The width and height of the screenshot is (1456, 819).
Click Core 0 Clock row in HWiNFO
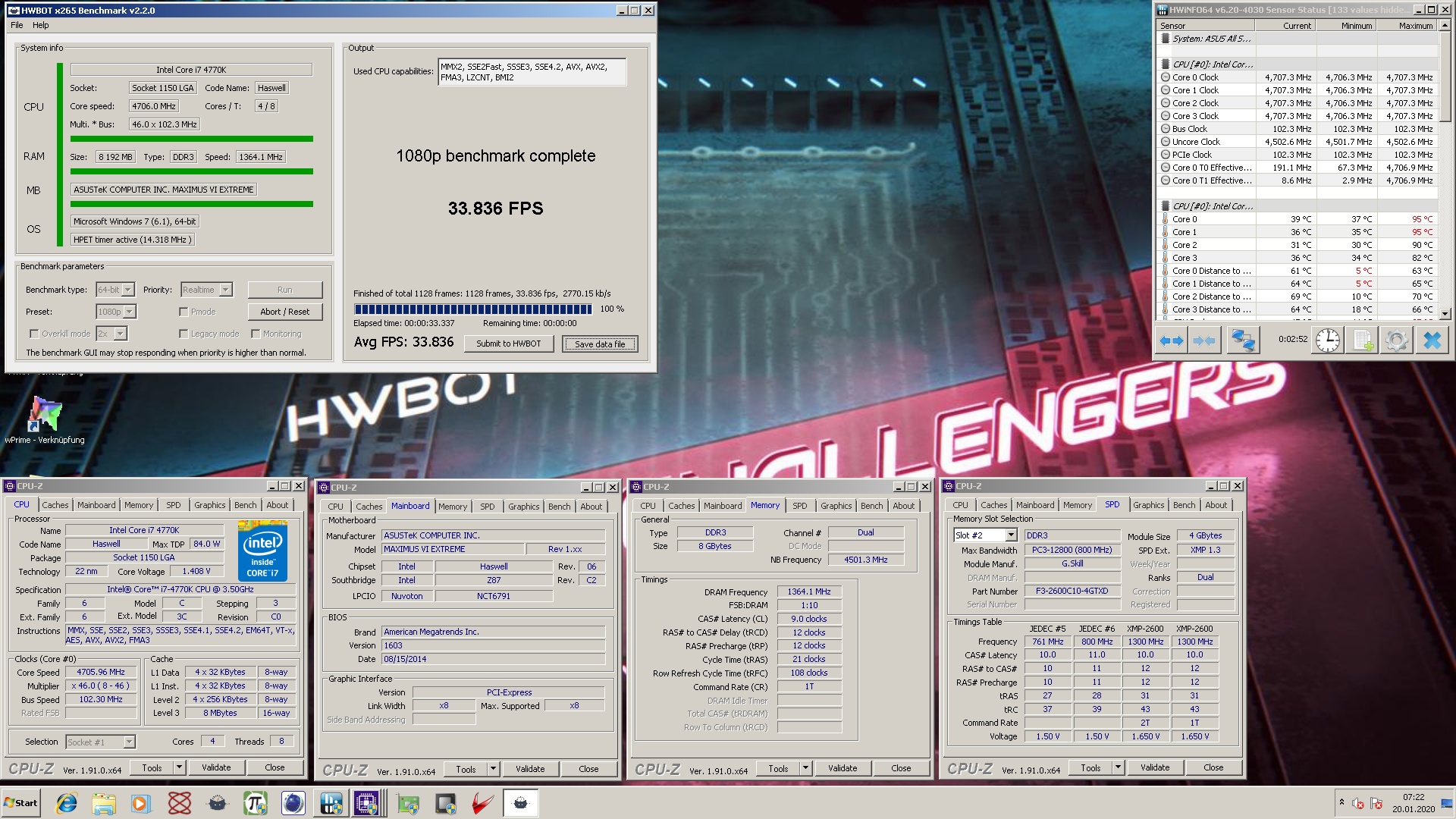click(1298, 77)
